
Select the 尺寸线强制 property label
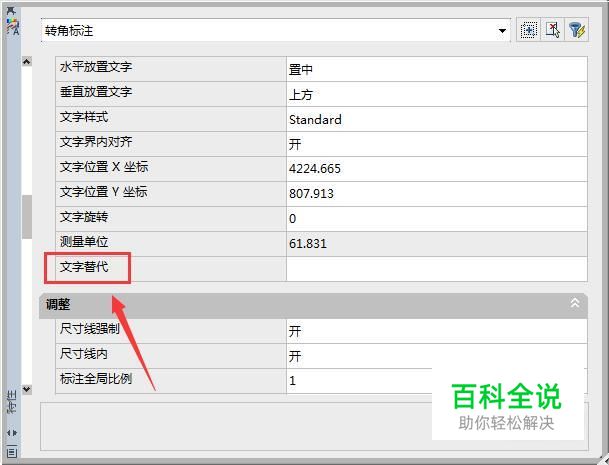coord(90,329)
